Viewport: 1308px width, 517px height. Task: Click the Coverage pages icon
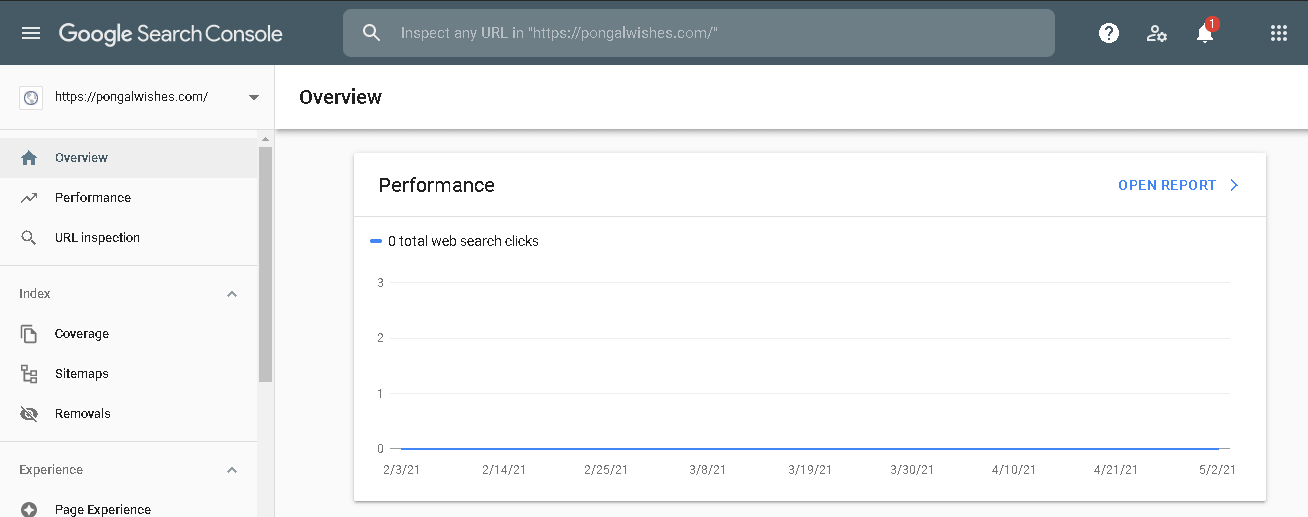click(x=29, y=334)
